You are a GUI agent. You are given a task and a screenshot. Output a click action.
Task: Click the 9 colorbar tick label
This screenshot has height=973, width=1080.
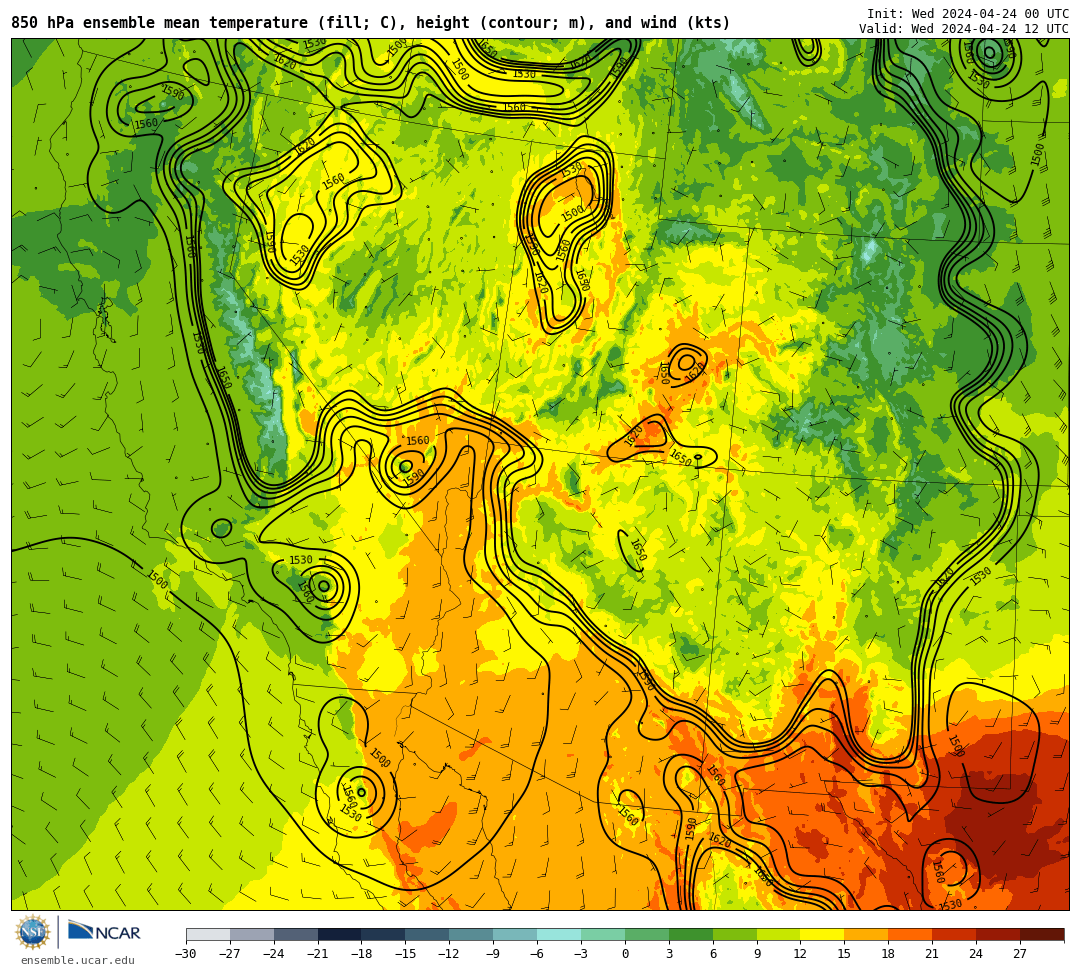pyautogui.click(x=757, y=954)
